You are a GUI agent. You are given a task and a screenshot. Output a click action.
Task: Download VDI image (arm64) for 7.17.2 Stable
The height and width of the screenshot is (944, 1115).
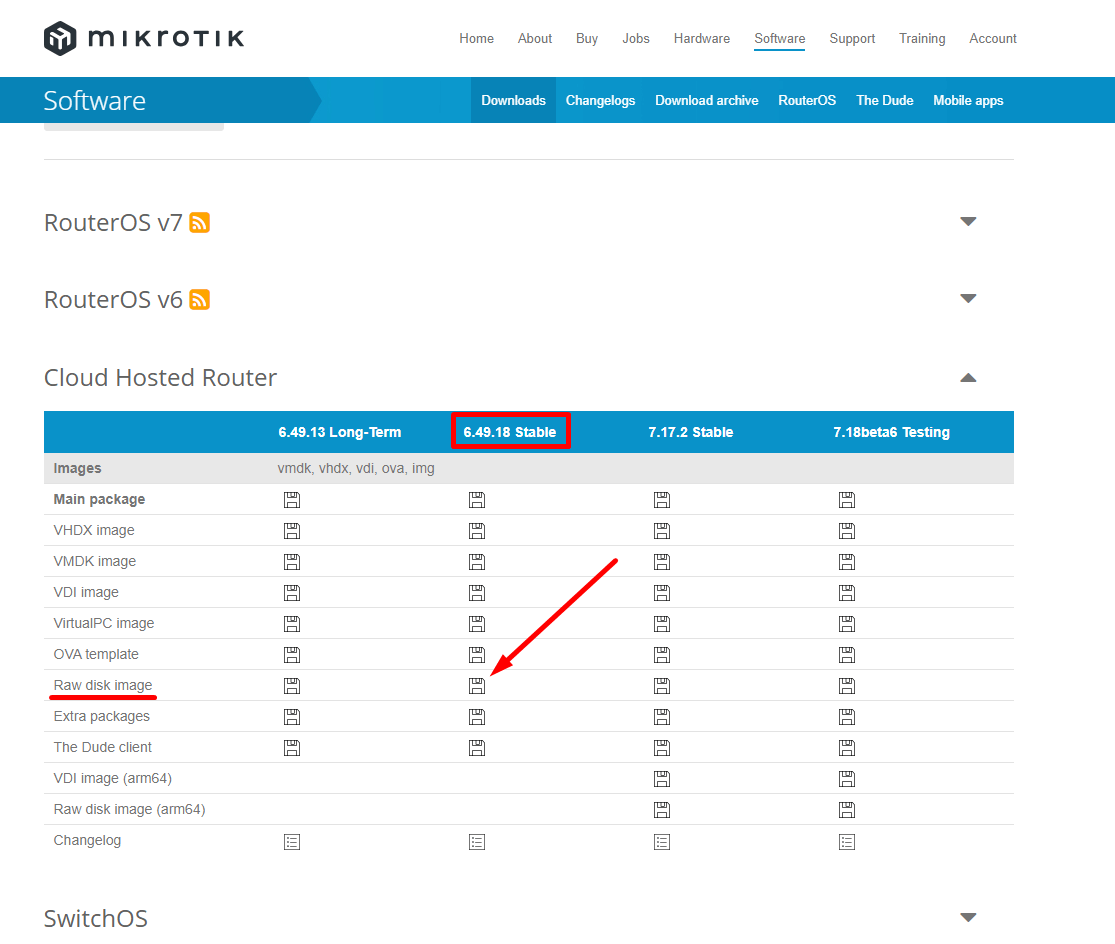[x=661, y=779]
